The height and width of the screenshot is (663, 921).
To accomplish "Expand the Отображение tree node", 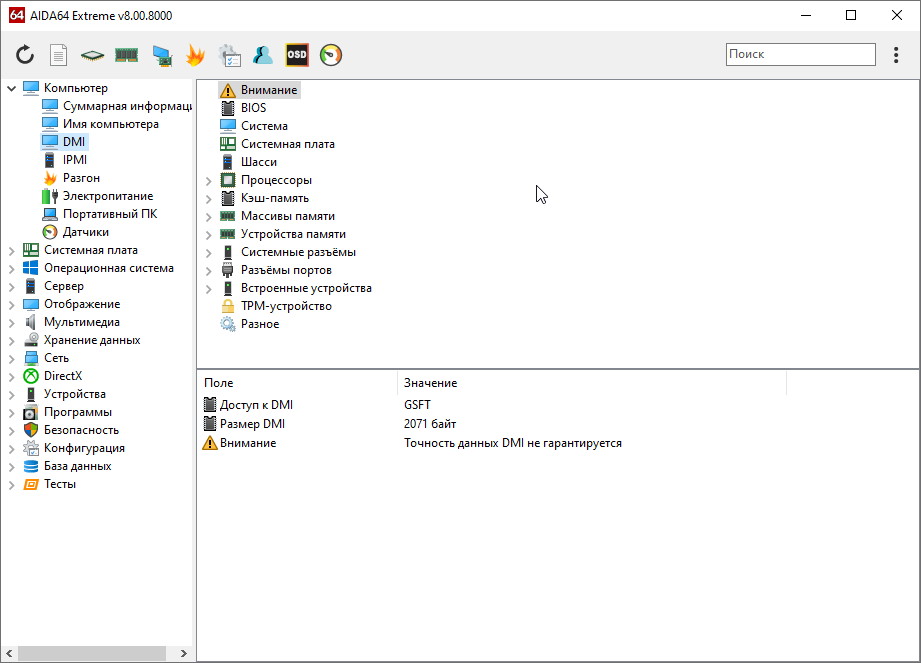I will [11, 305].
